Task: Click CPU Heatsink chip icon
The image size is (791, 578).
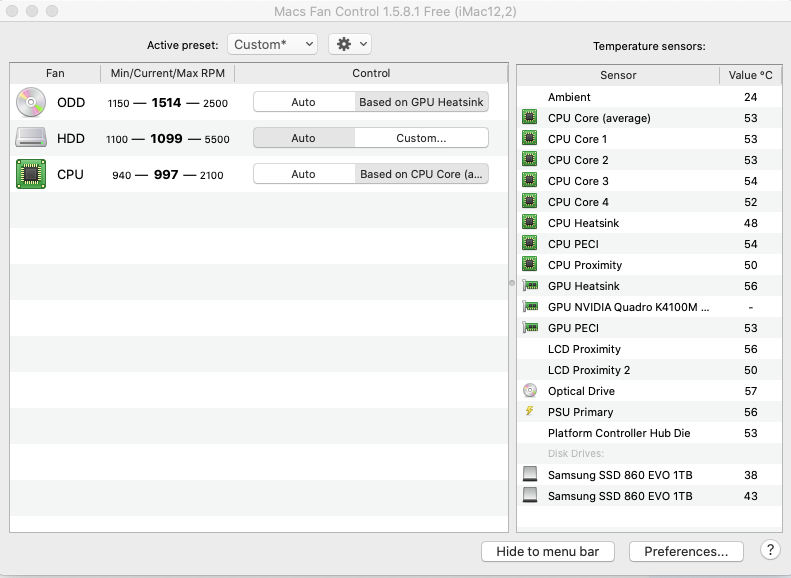Action: (x=529, y=222)
